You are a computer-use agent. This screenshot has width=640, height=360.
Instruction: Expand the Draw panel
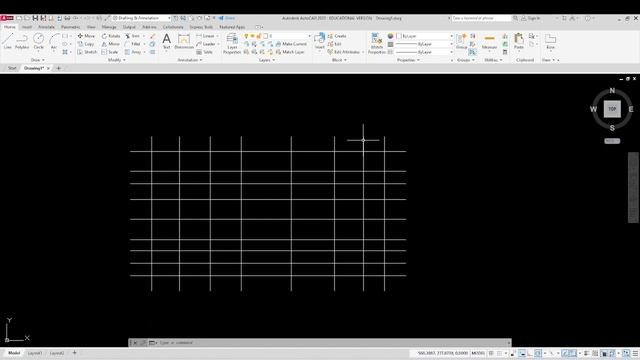tap(38, 60)
